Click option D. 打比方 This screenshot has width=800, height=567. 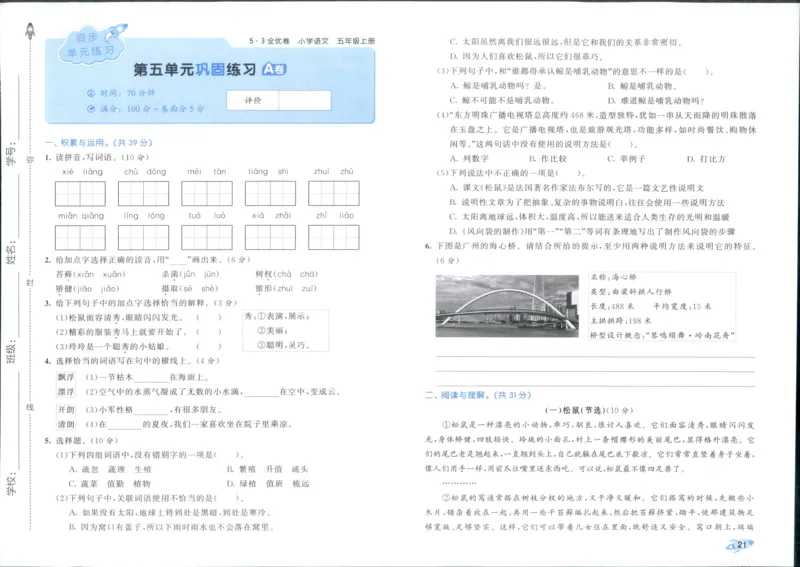click(706, 159)
